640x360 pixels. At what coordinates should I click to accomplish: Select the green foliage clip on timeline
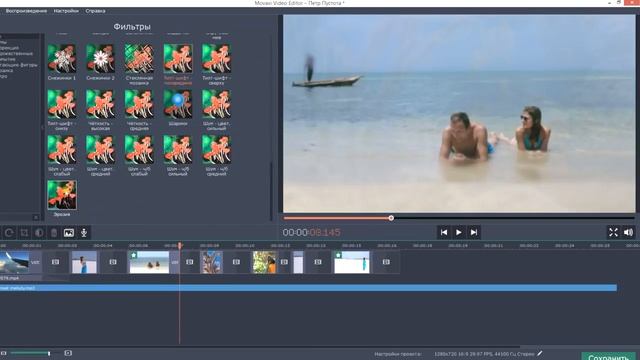click(x=264, y=262)
